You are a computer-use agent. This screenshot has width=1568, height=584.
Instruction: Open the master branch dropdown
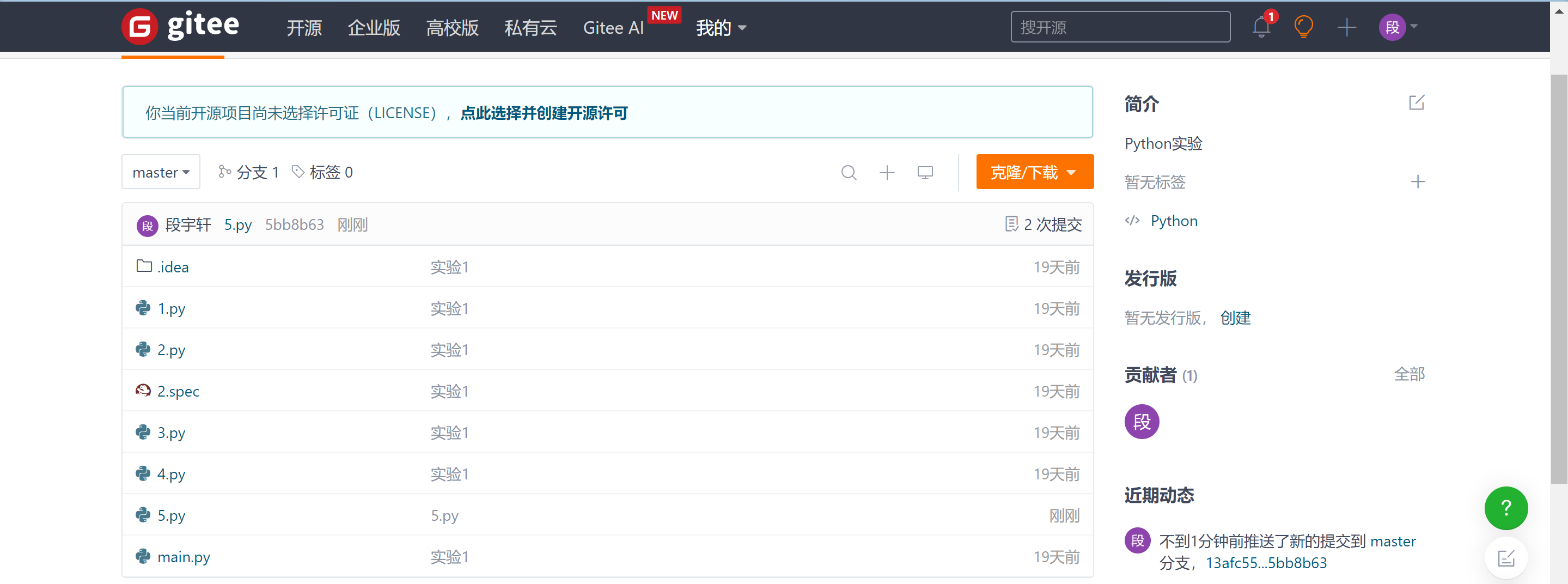(x=161, y=172)
